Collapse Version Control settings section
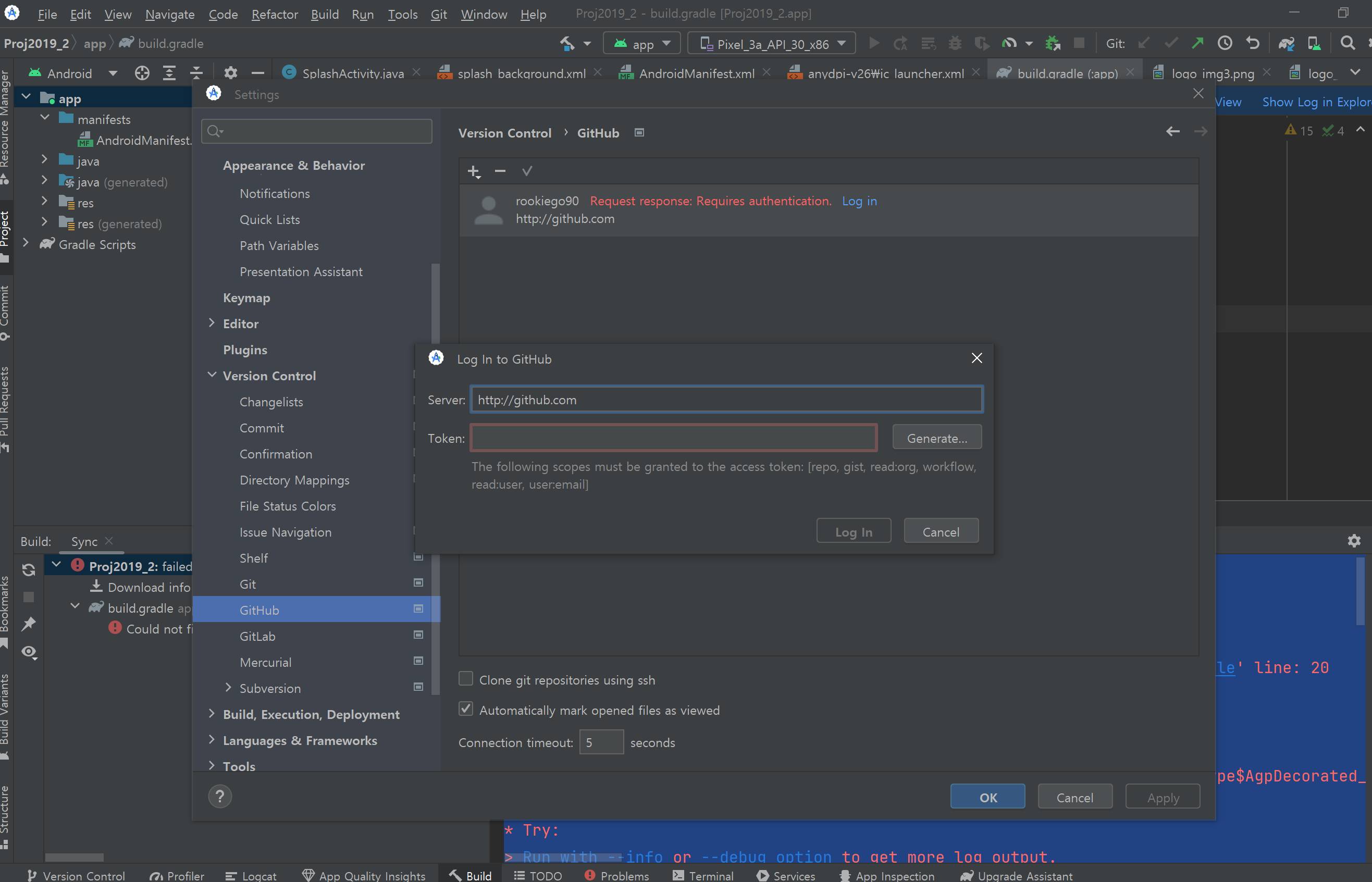The width and height of the screenshot is (1372, 882). pyautogui.click(x=212, y=375)
